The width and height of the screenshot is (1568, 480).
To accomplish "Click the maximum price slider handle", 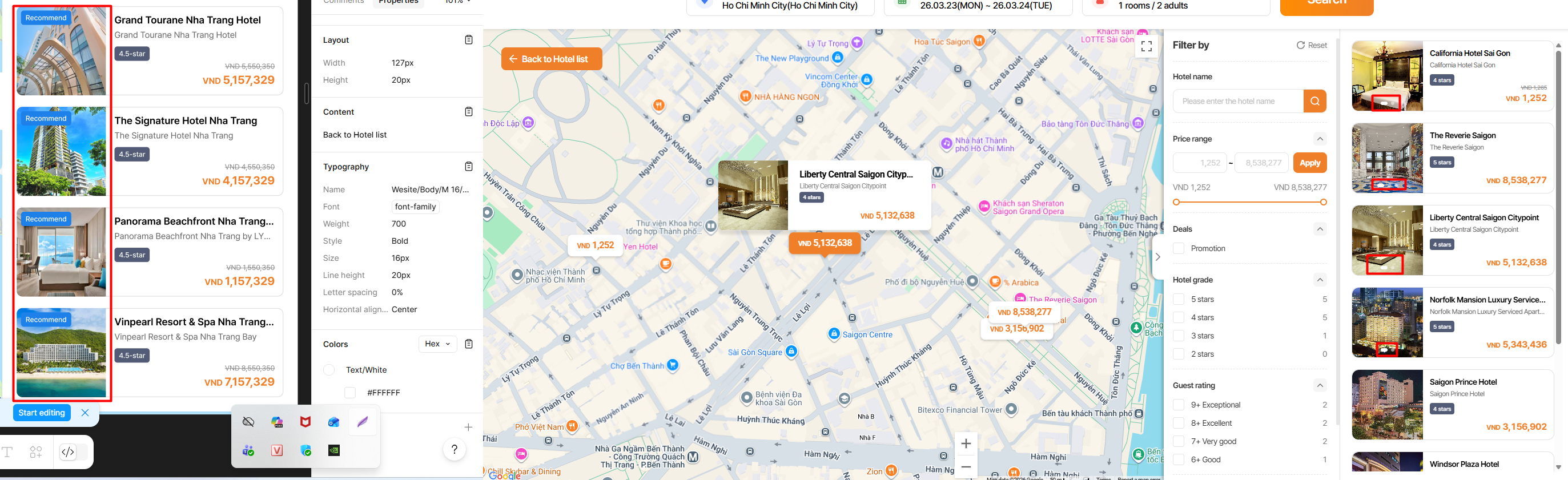I will pyautogui.click(x=1323, y=202).
